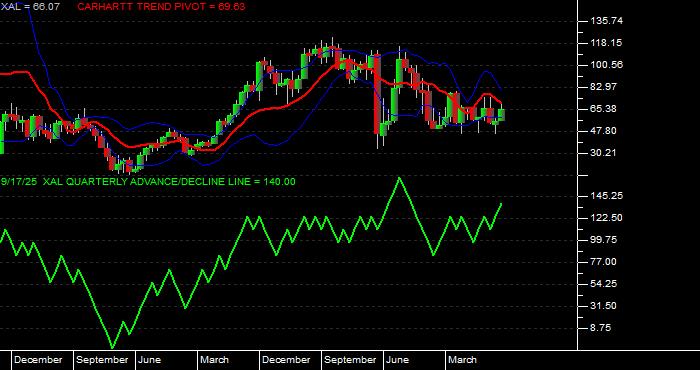Click the XAL = 66.07 price label
Viewport: 700px width, 370px height.
30,7
